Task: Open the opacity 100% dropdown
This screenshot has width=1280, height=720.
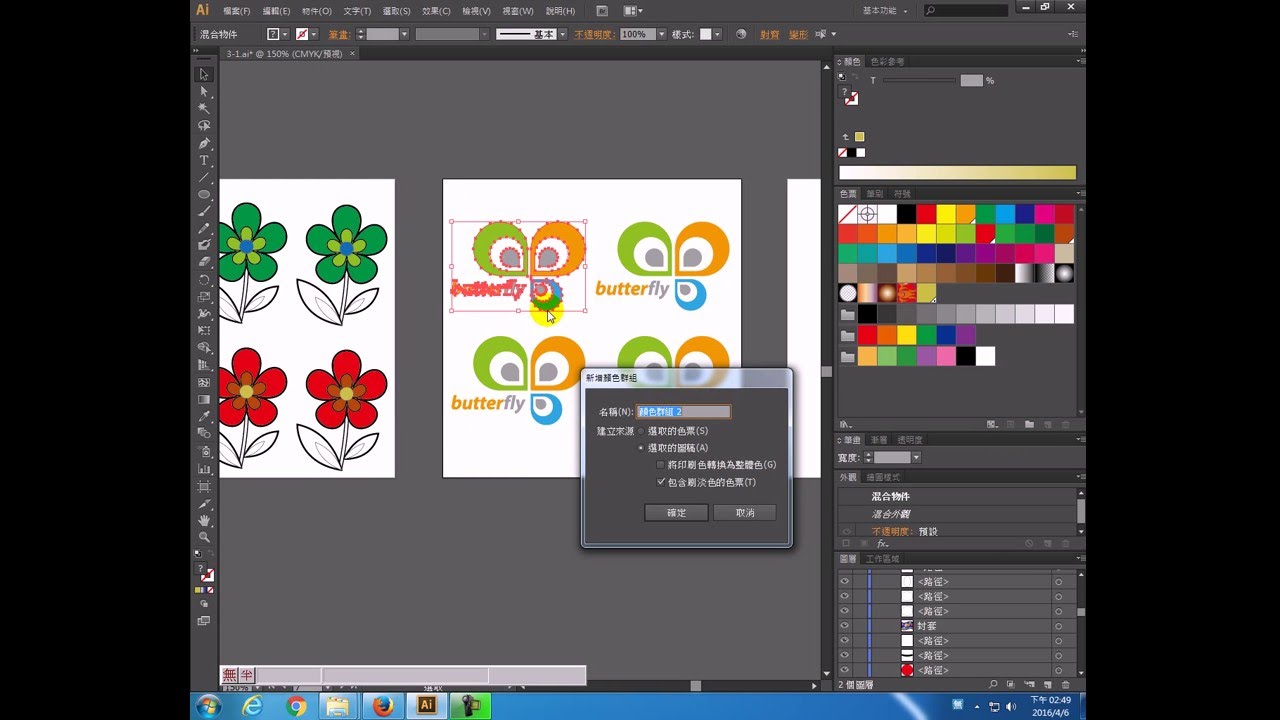Action: click(x=661, y=34)
